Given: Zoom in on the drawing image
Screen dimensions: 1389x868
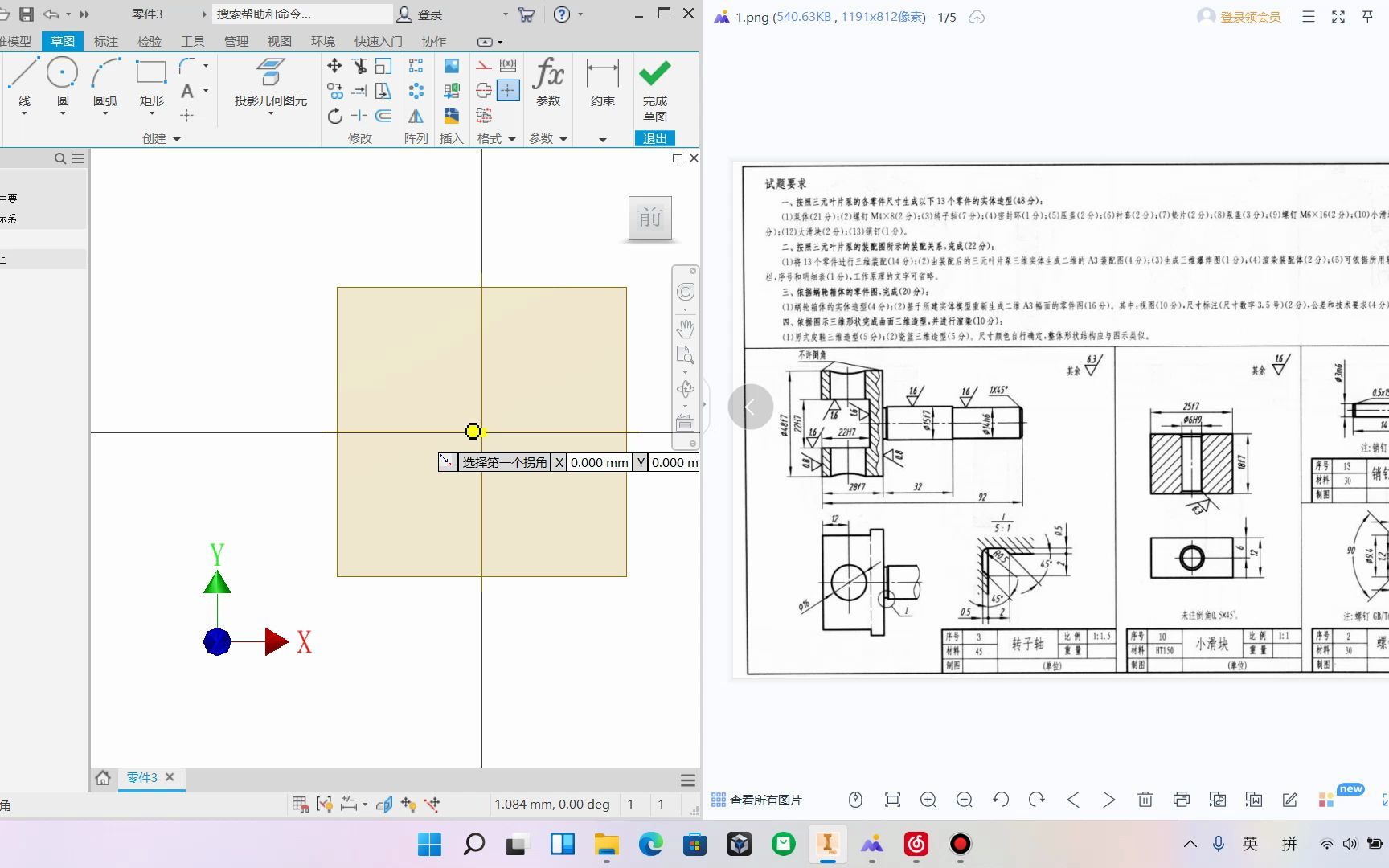Looking at the screenshot, I should click(x=928, y=800).
